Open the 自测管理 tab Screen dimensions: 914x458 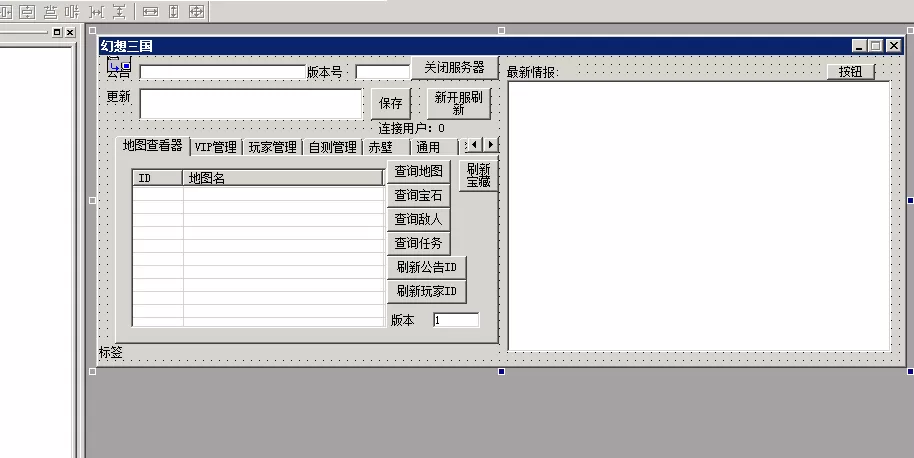point(332,147)
